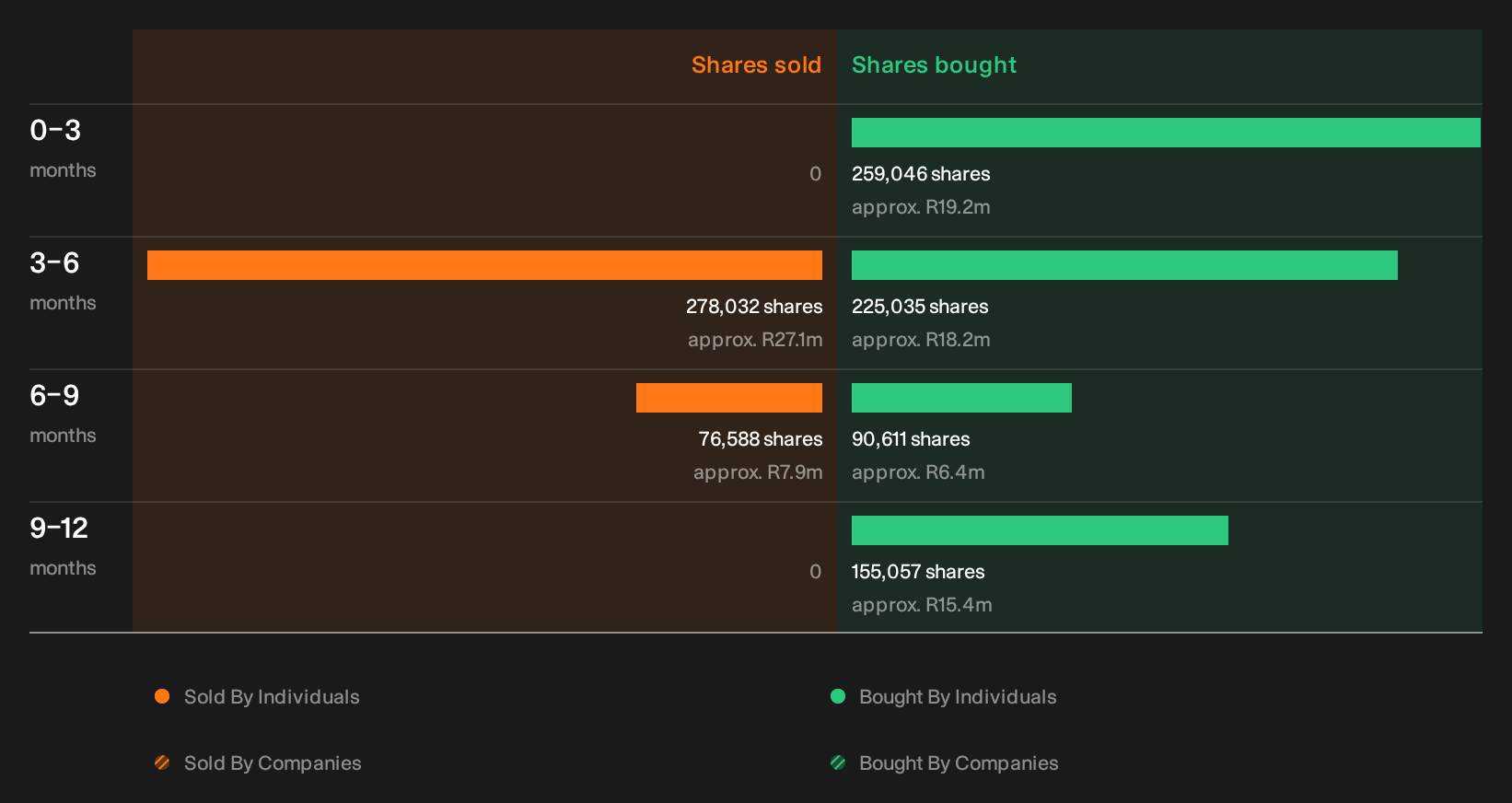Select the Sold By Individuals legend label
Viewport: 1512px width, 803px height.
coord(272,697)
